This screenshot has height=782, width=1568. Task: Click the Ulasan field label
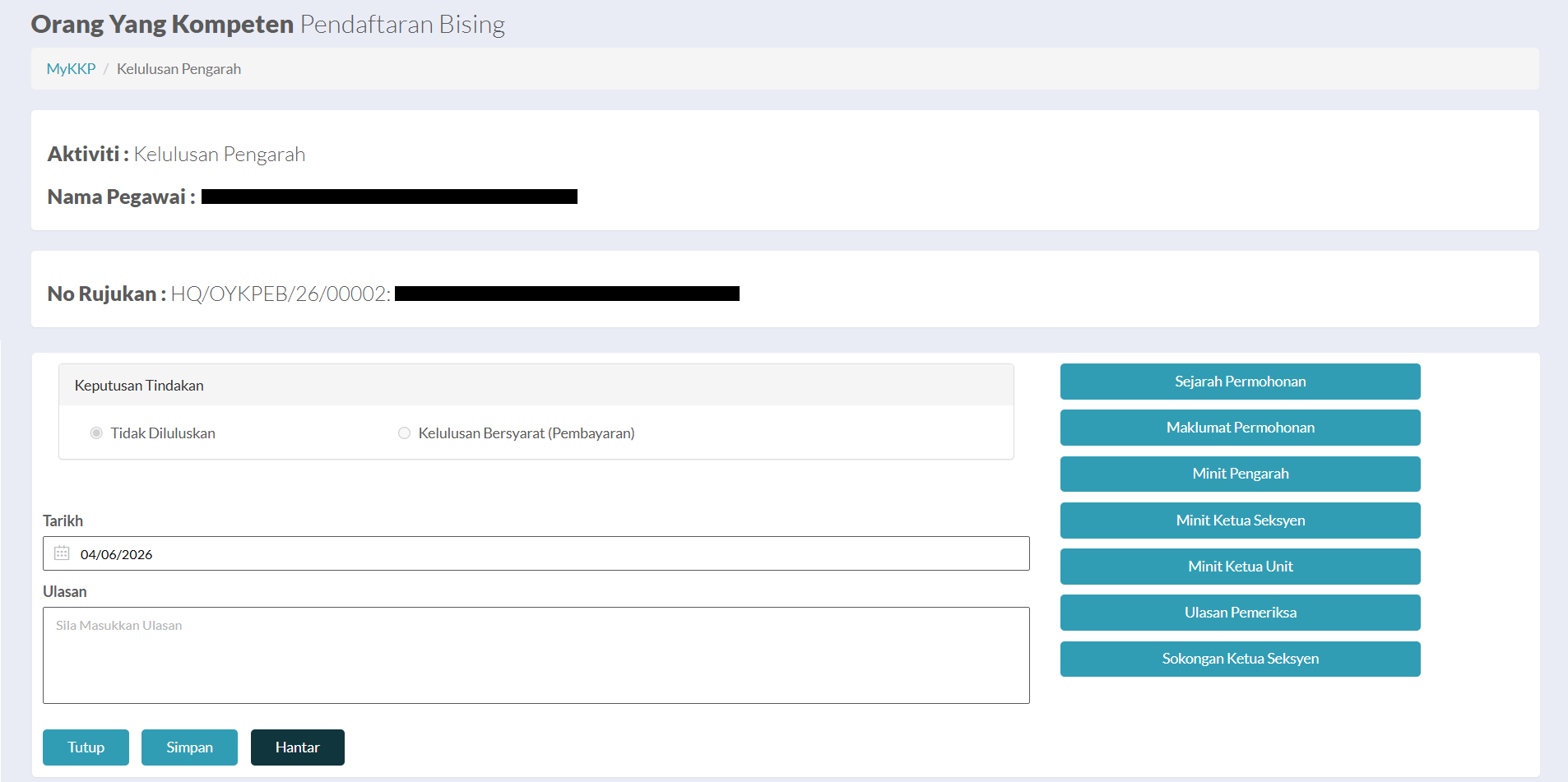(x=64, y=592)
